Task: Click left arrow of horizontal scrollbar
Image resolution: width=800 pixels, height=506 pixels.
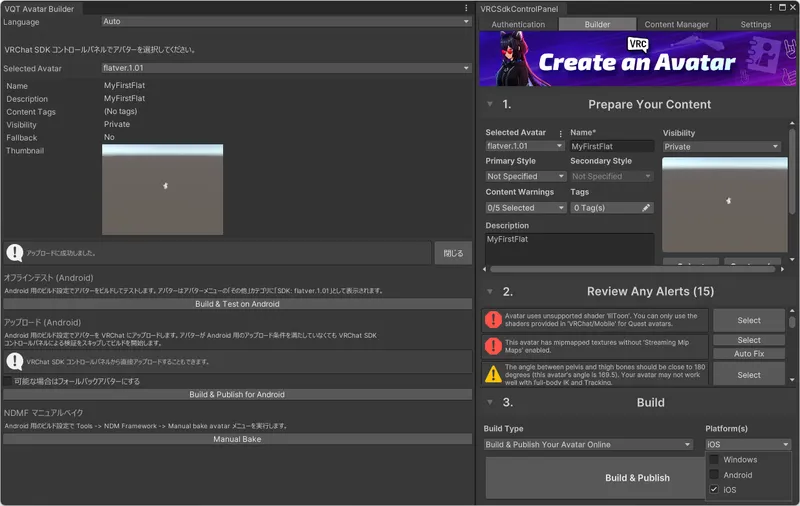Action: pos(485,269)
